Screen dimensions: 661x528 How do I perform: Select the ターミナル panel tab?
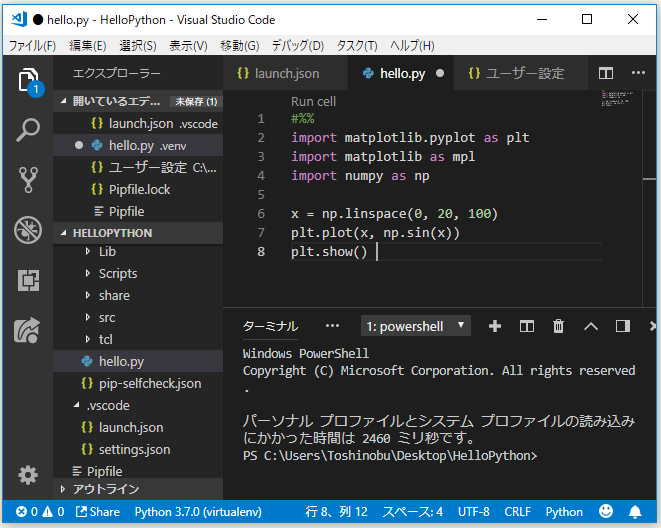[270, 326]
